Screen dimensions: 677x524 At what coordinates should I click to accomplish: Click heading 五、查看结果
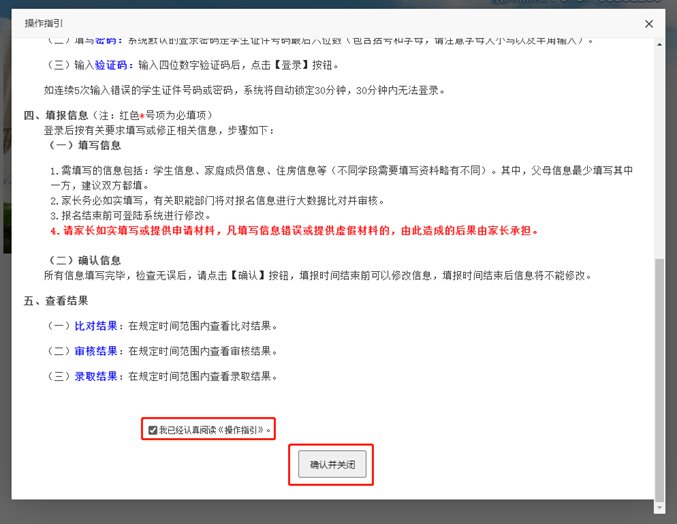pyautogui.click(x=56, y=300)
